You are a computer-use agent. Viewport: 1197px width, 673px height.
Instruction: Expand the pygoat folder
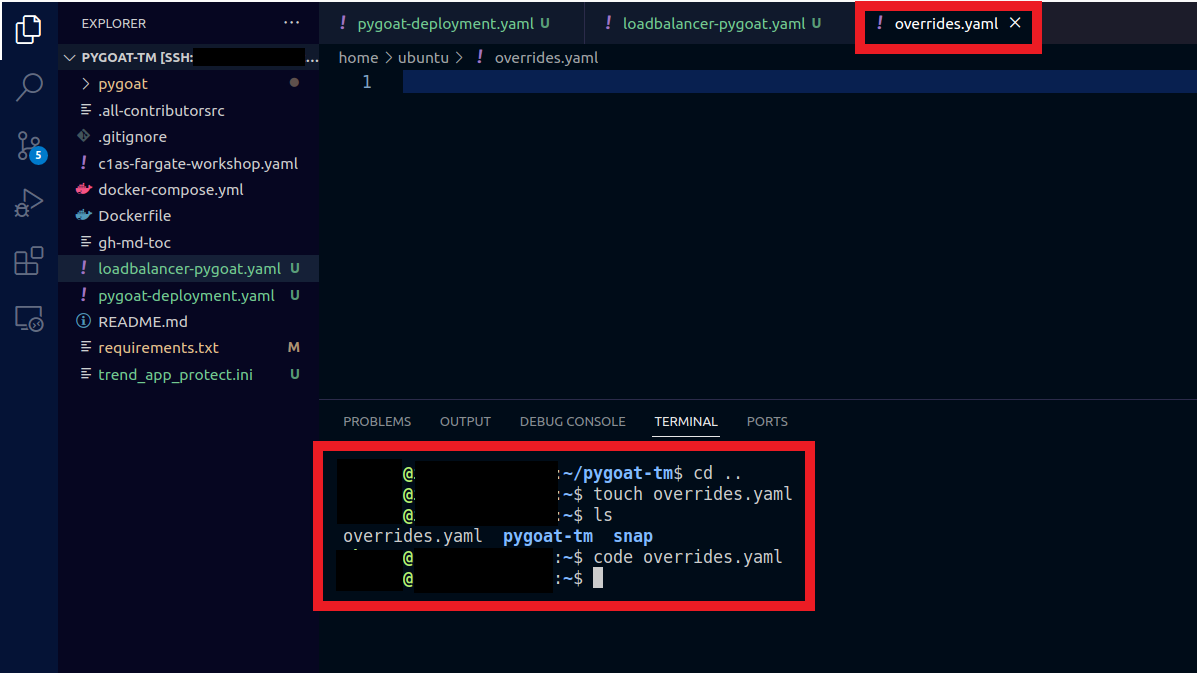(86, 83)
